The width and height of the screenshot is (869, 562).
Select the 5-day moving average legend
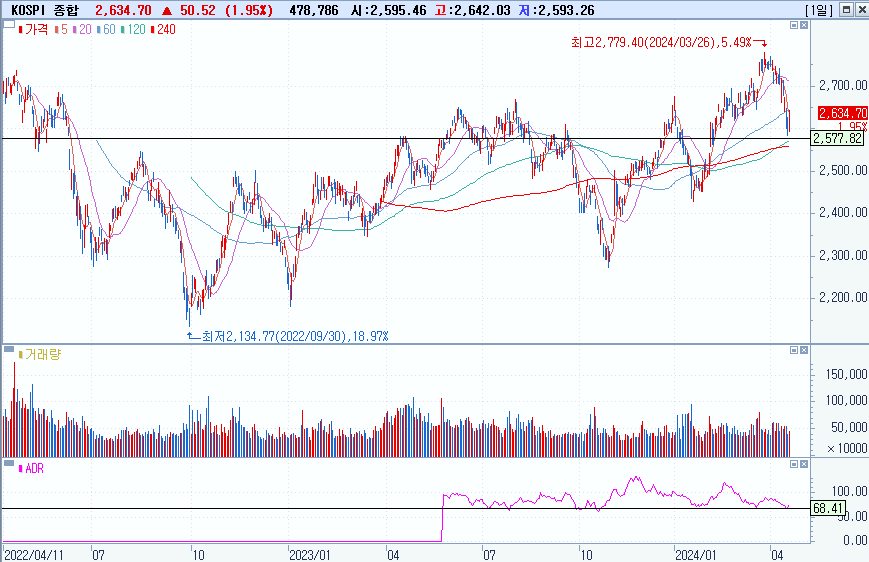(x=61, y=29)
